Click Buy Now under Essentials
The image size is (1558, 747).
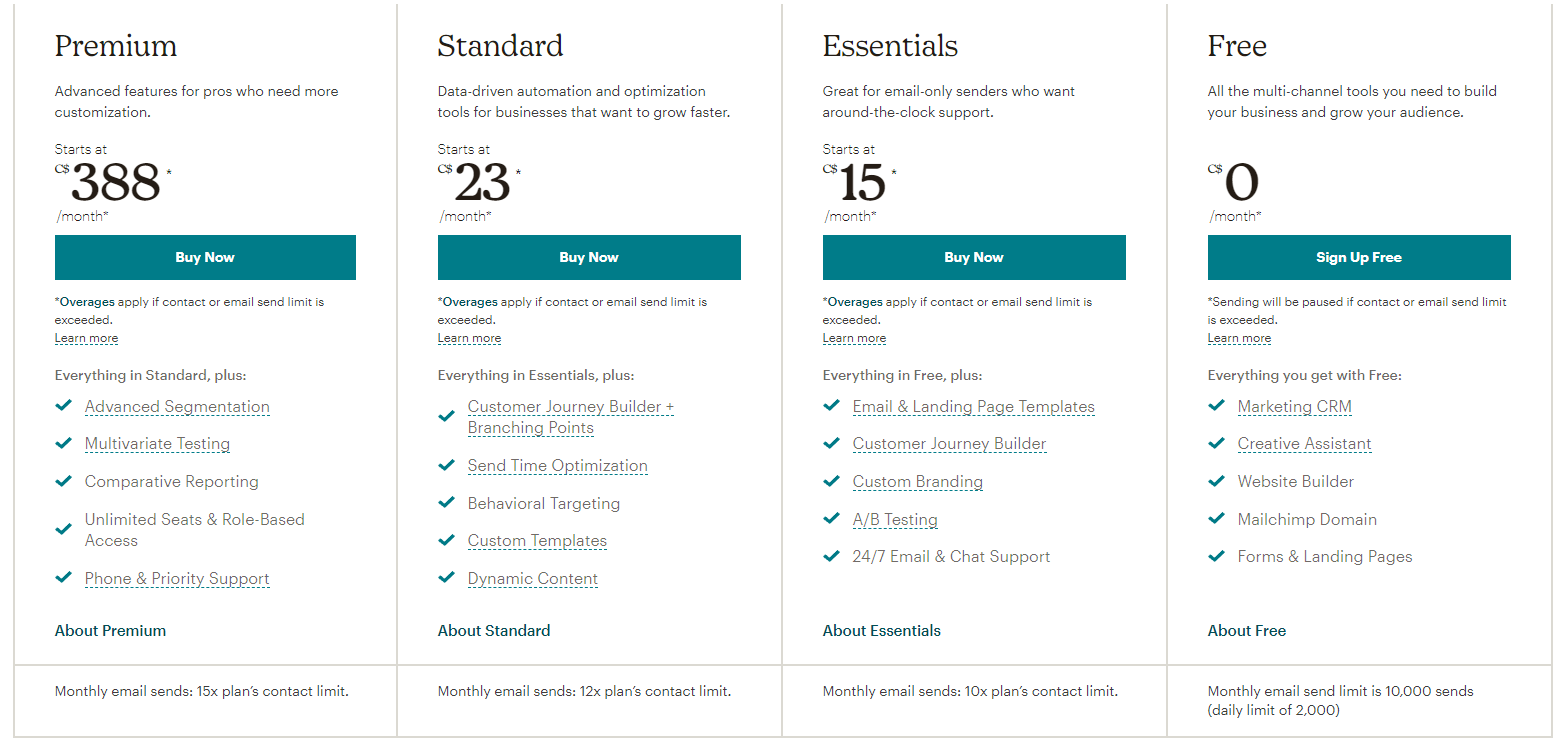[974, 257]
